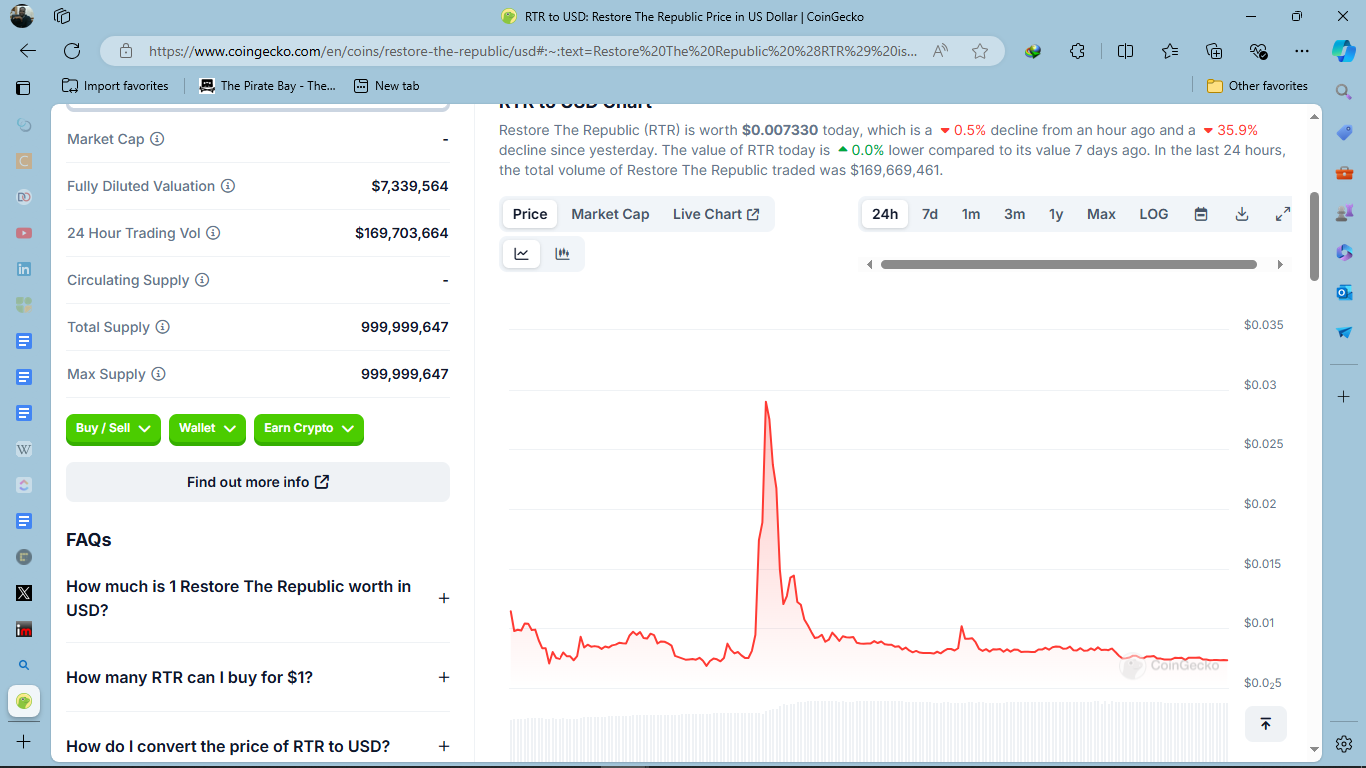Click 24 Hour Trading Vol info icon

213,233
